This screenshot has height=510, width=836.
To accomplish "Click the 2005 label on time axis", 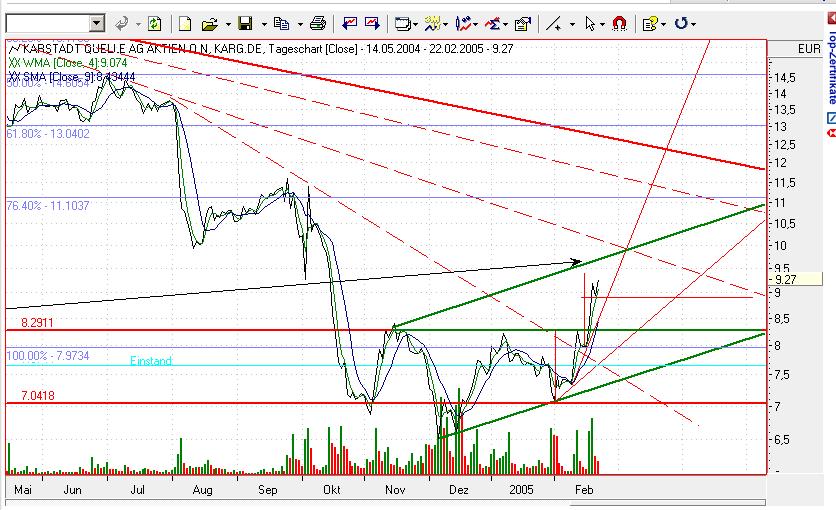I will (521, 490).
